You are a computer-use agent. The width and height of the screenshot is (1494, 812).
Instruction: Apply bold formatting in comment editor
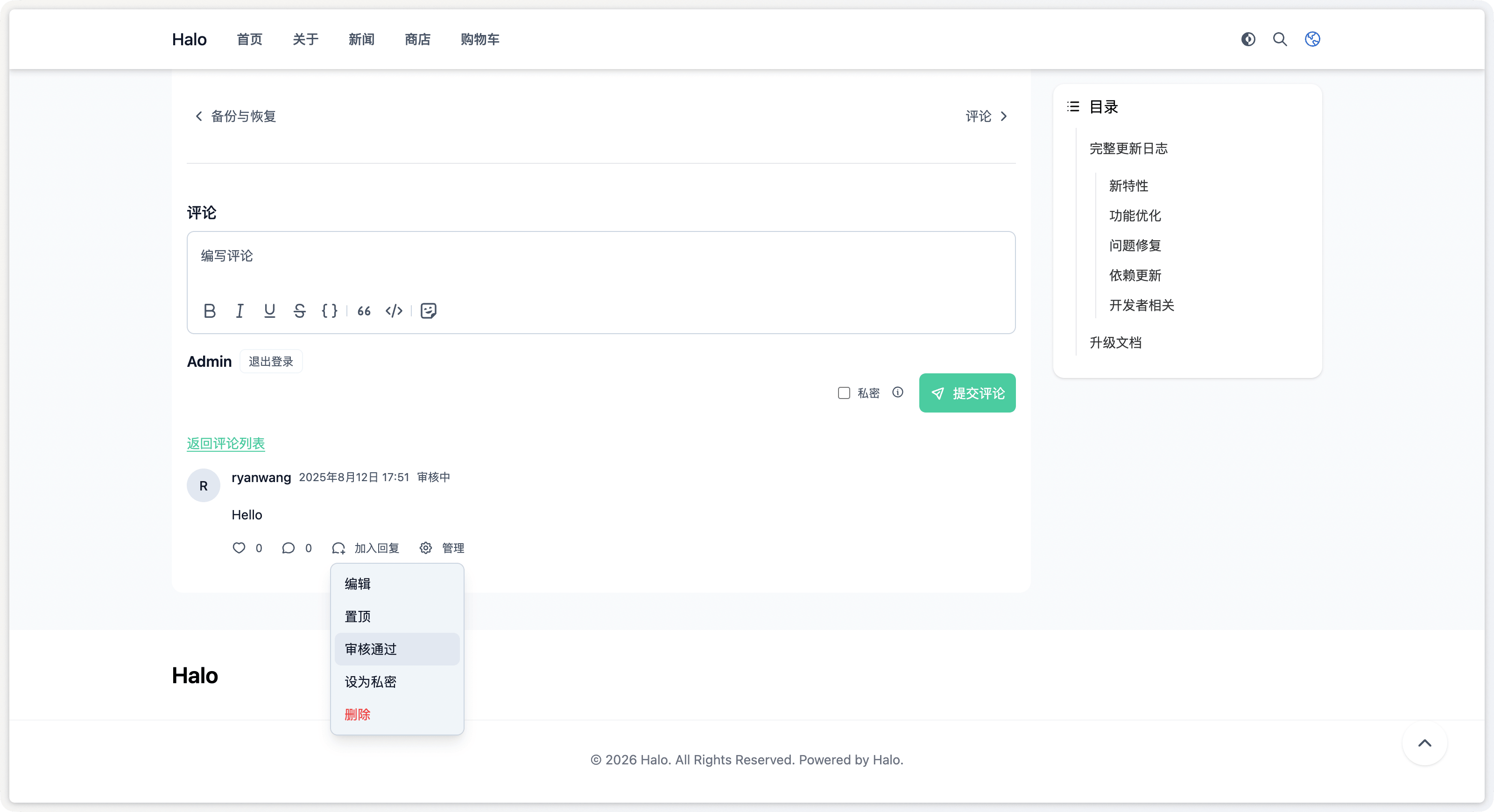[209, 311]
